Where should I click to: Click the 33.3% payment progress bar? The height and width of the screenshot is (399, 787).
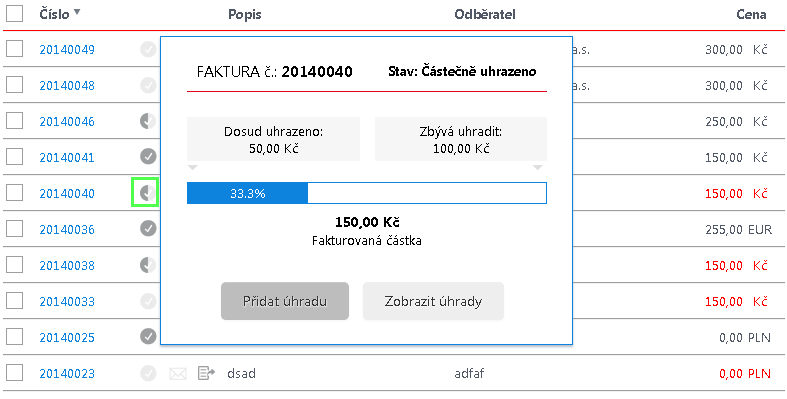[x=366, y=193]
